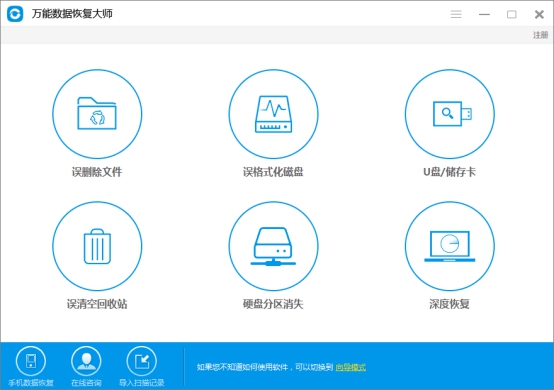This screenshot has width=554, height=390.
Task: Open 在线咨询 online consultation icon
Action: [x=86, y=361]
